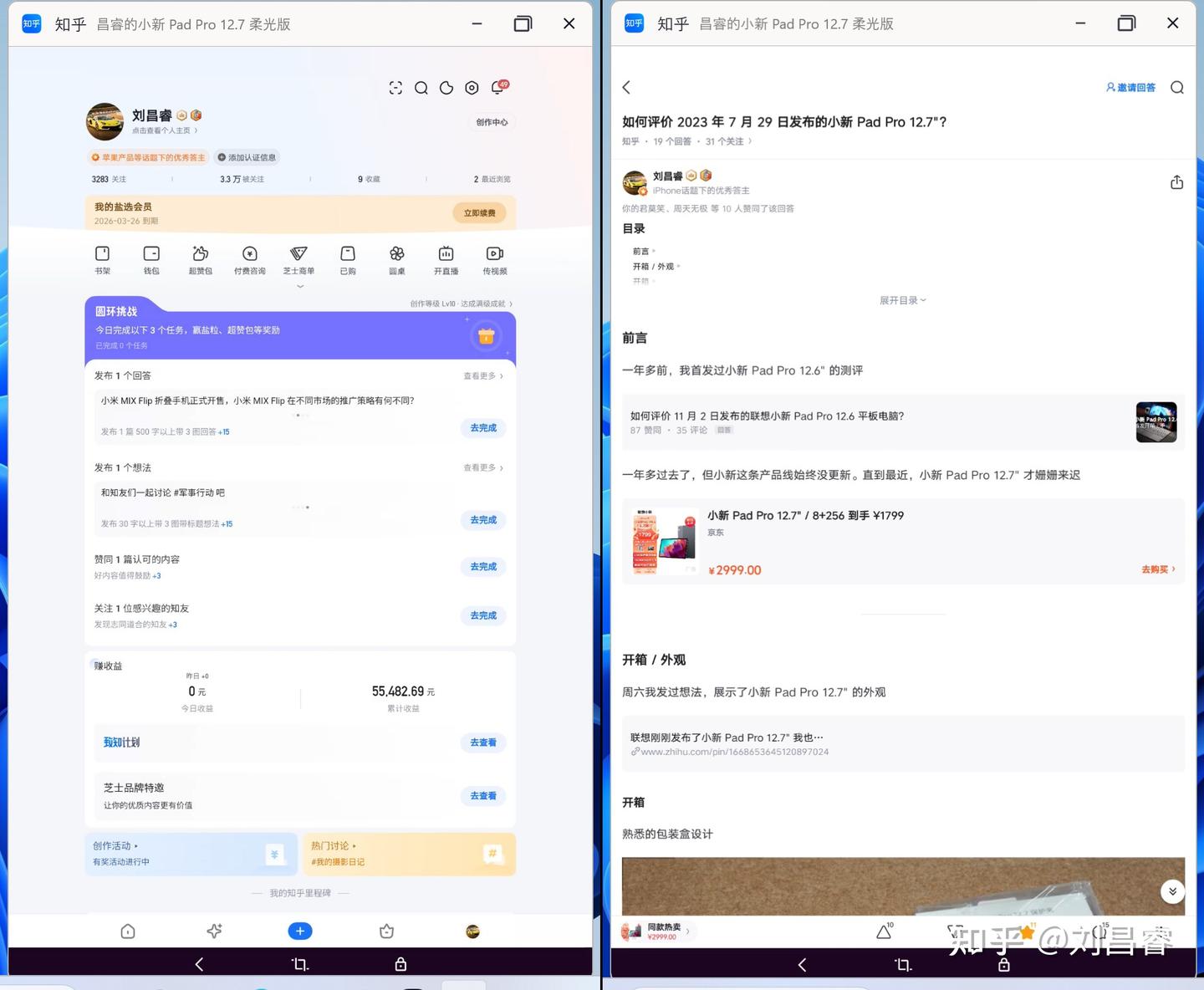Click 添加认证信息 tag
The height and width of the screenshot is (990, 1204).
[247, 157]
